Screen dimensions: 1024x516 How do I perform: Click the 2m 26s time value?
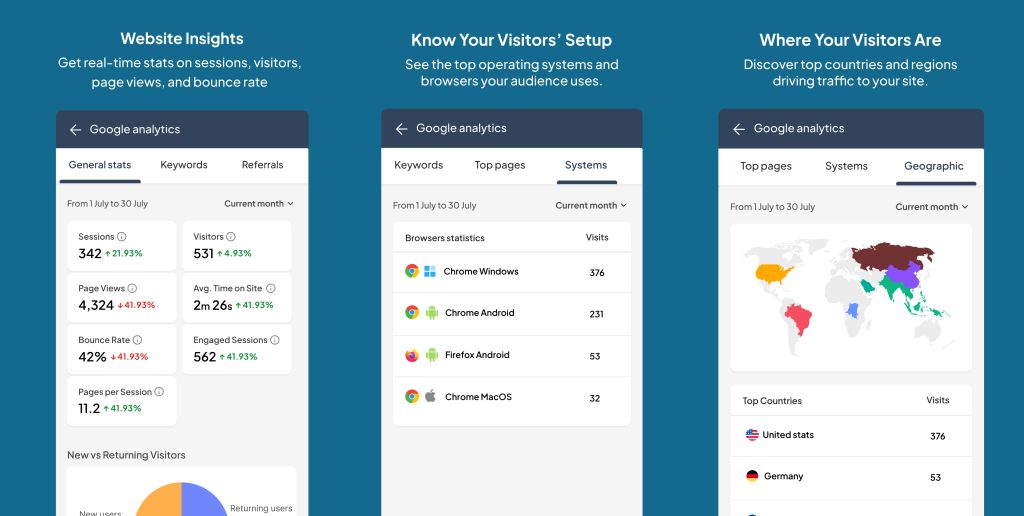(x=213, y=305)
